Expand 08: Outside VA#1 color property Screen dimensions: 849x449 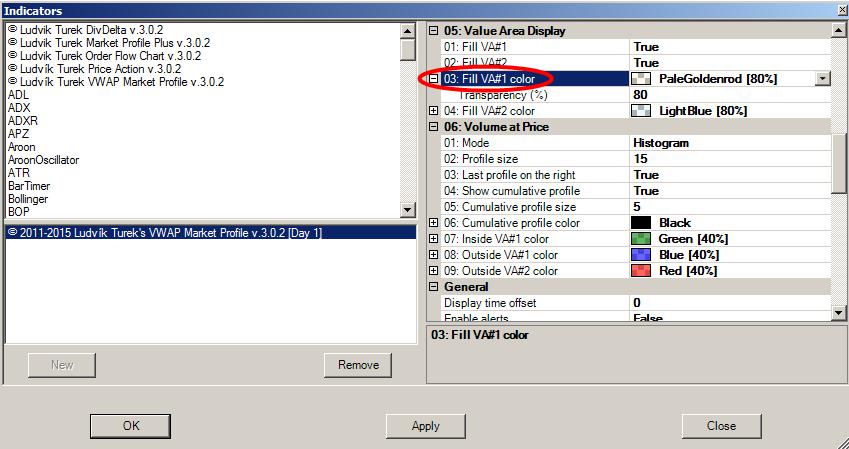click(433, 255)
